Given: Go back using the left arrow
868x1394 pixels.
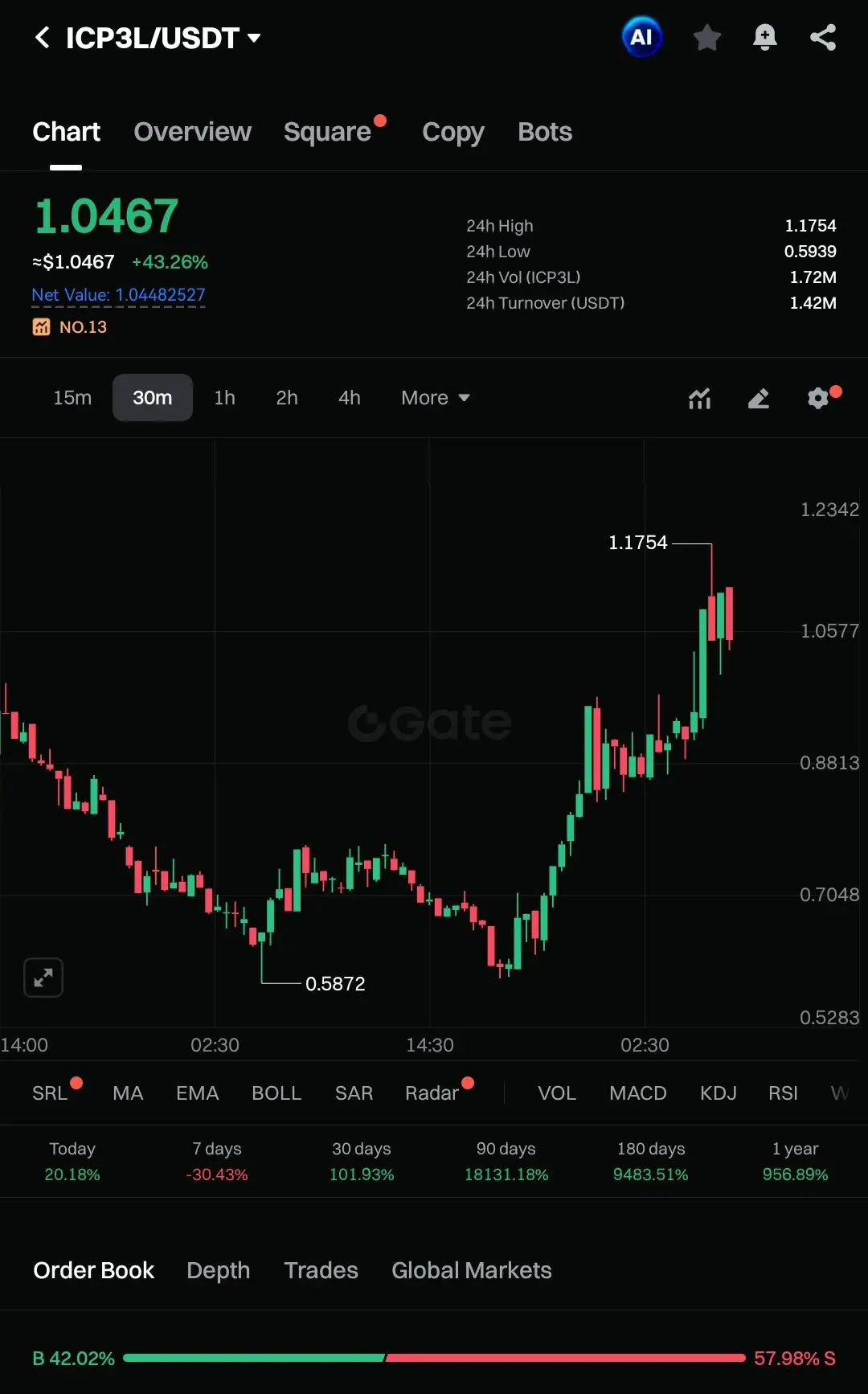Looking at the screenshot, I should [43, 37].
